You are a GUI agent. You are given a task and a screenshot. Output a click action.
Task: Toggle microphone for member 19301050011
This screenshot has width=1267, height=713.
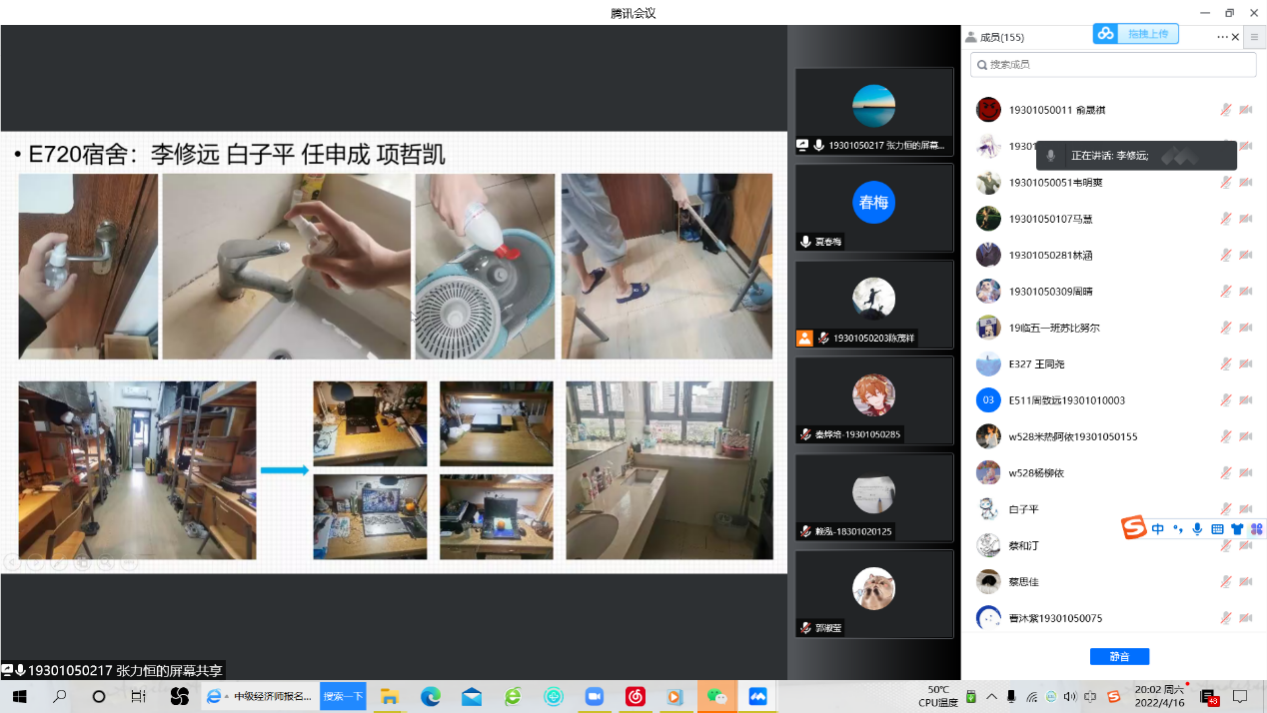(x=1225, y=110)
